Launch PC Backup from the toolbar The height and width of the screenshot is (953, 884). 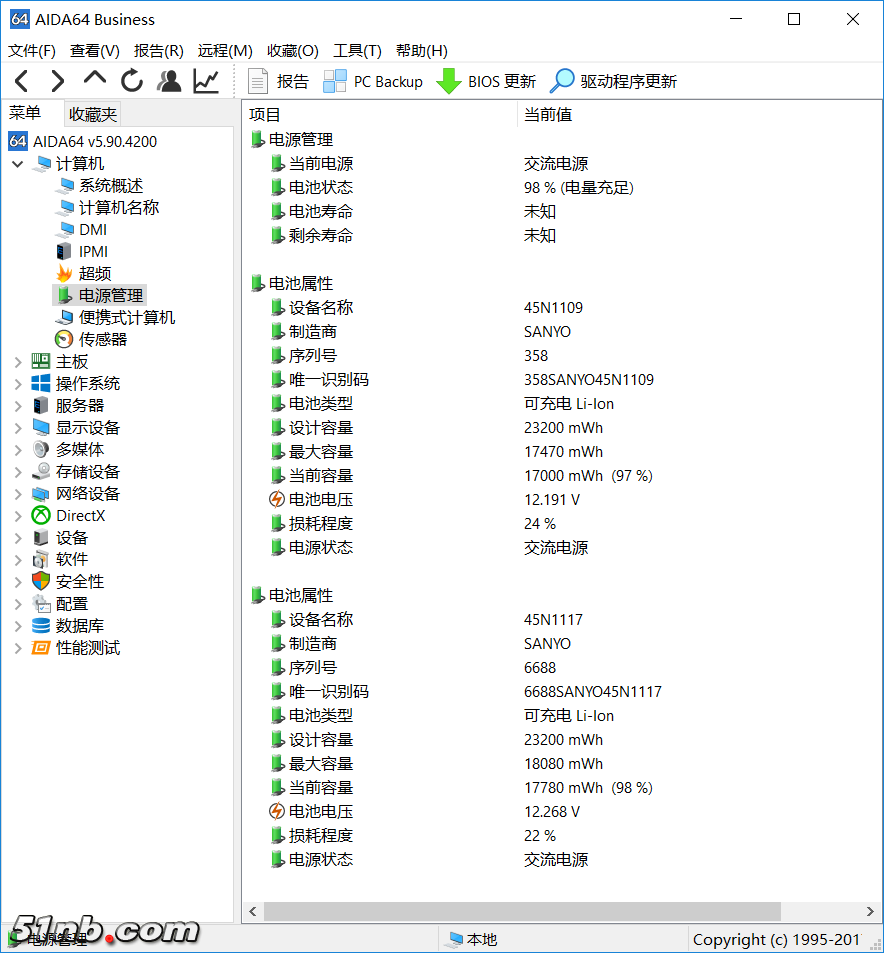373,81
